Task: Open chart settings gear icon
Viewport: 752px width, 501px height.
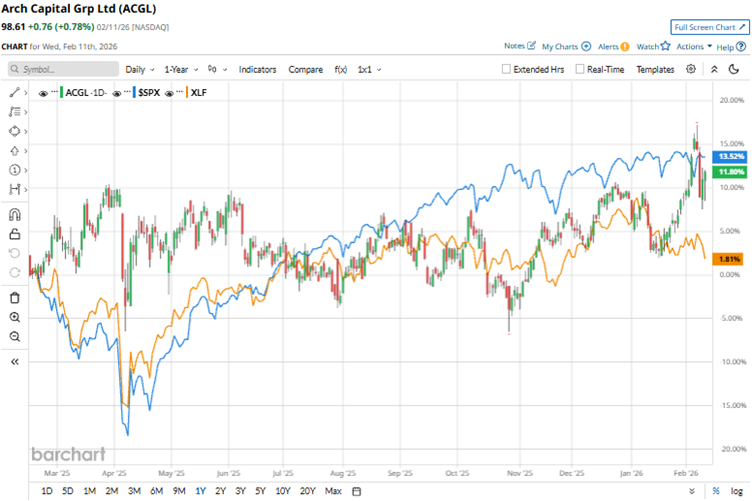Action: (691, 70)
